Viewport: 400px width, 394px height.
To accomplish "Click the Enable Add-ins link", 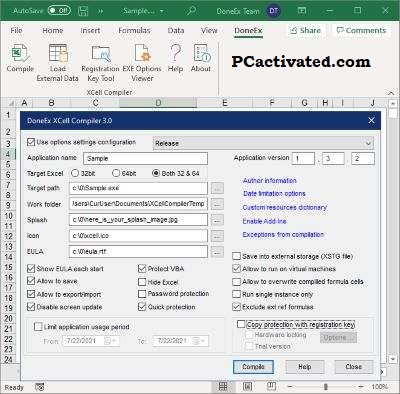I will click(264, 221).
